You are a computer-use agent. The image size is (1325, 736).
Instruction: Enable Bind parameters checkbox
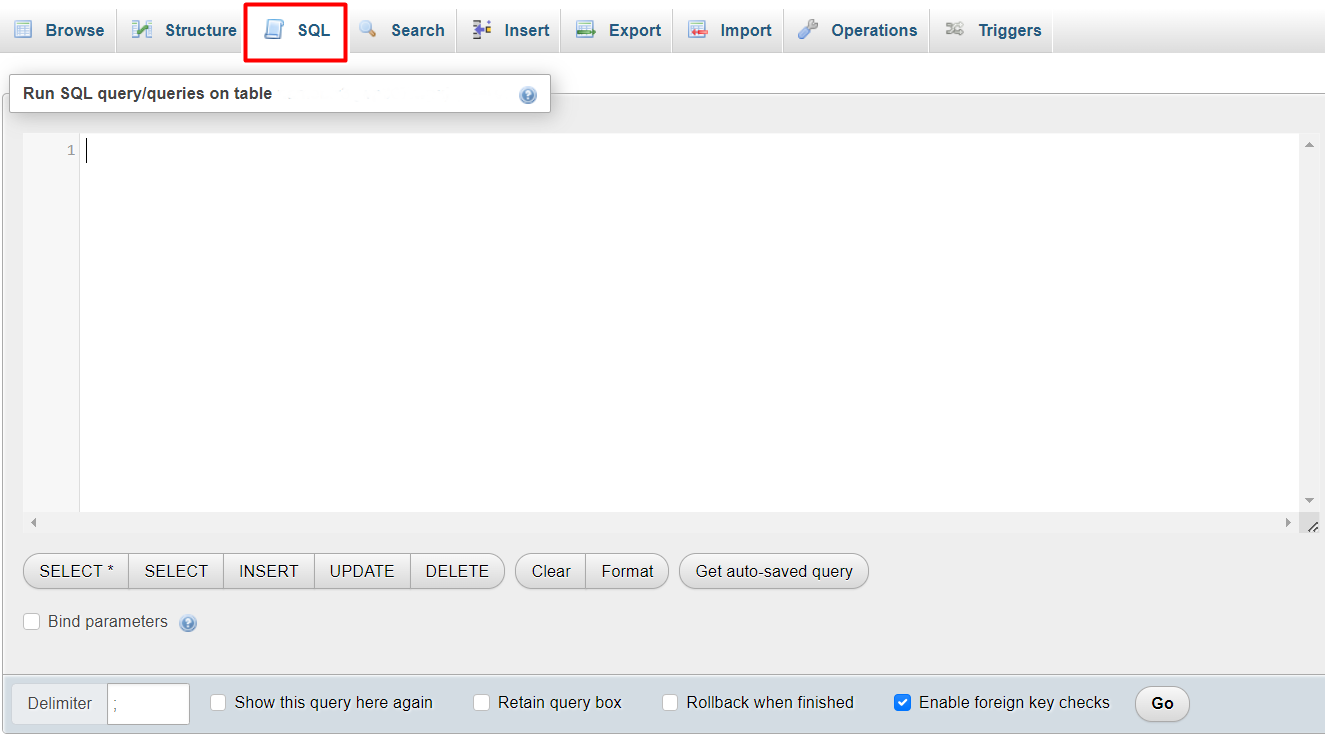tap(32, 621)
